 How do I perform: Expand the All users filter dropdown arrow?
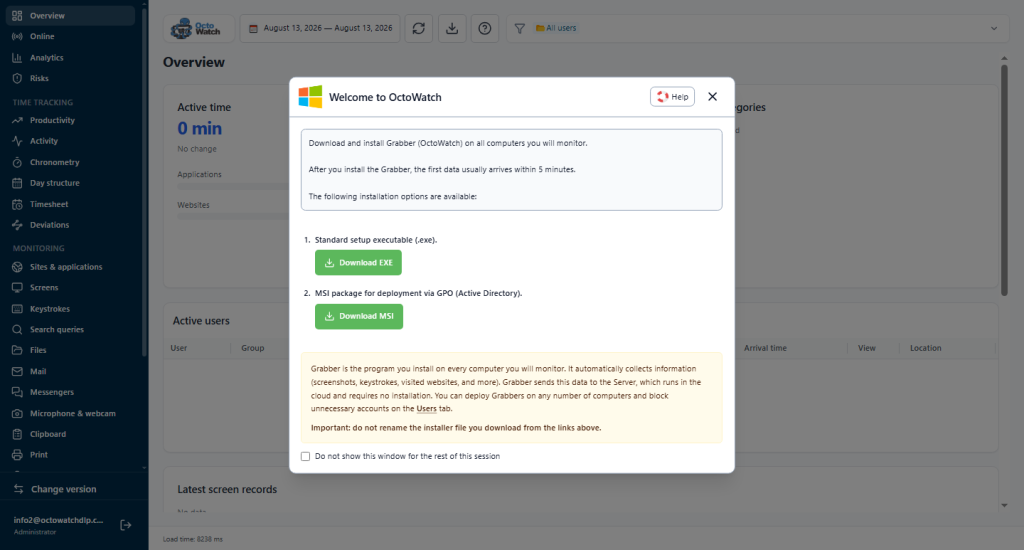994,29
